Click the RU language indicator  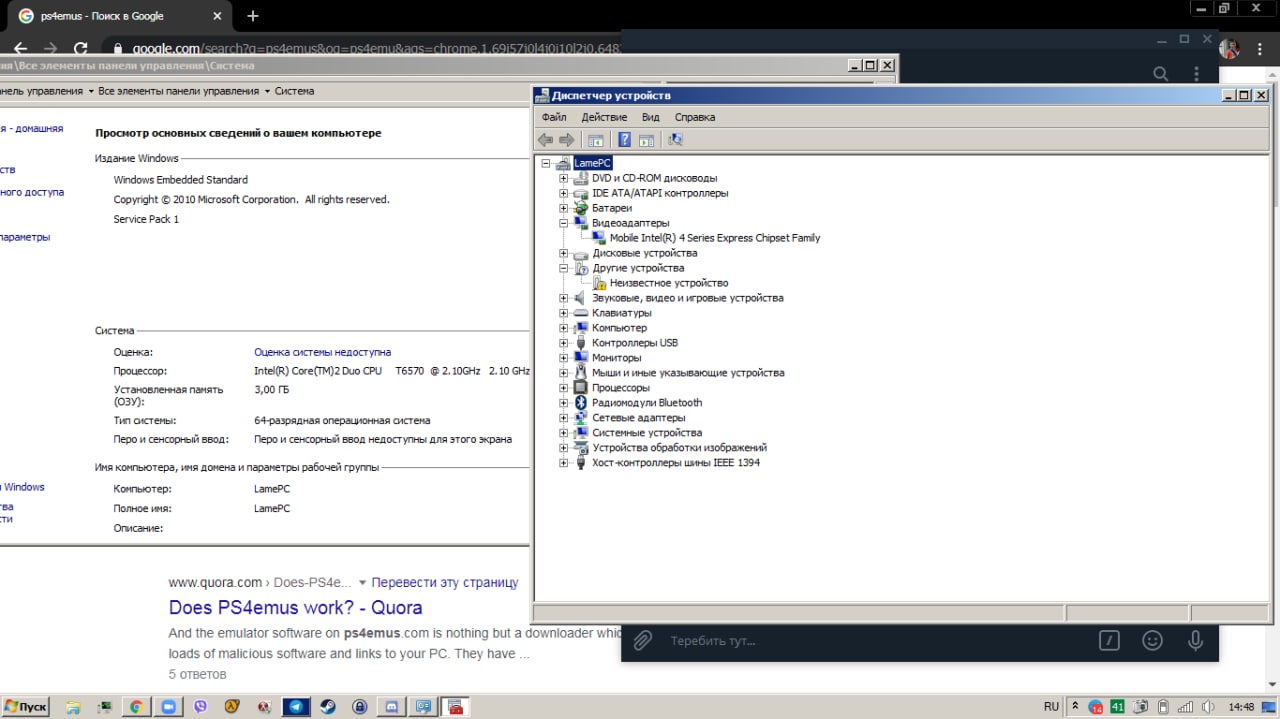tap(1051, 707)
